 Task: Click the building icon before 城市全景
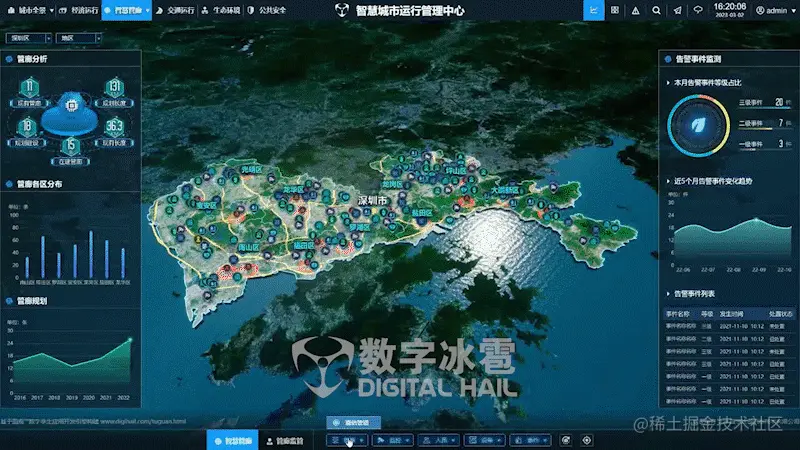click(11, 10)
